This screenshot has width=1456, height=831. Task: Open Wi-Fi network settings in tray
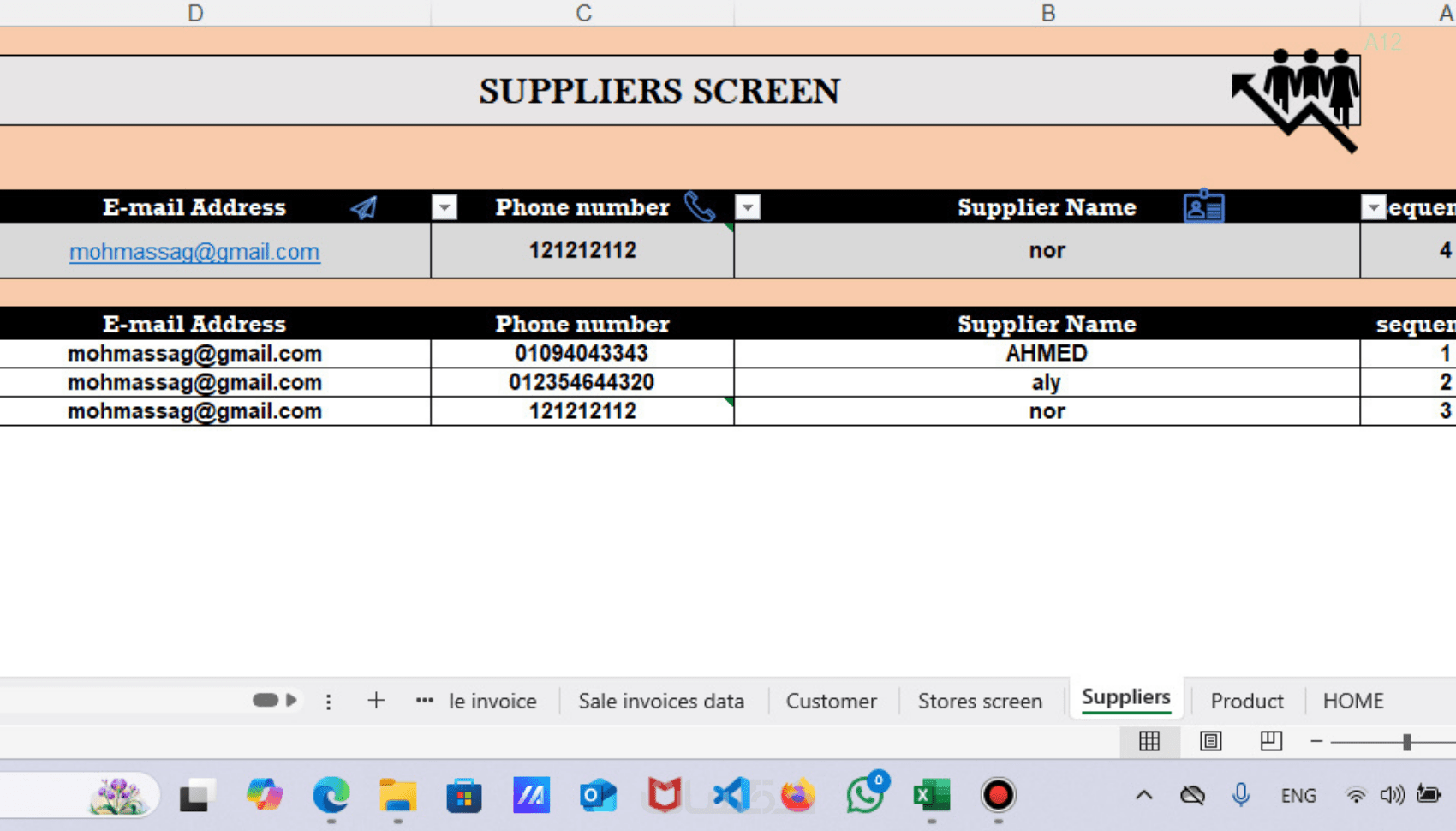point(1356,795)
